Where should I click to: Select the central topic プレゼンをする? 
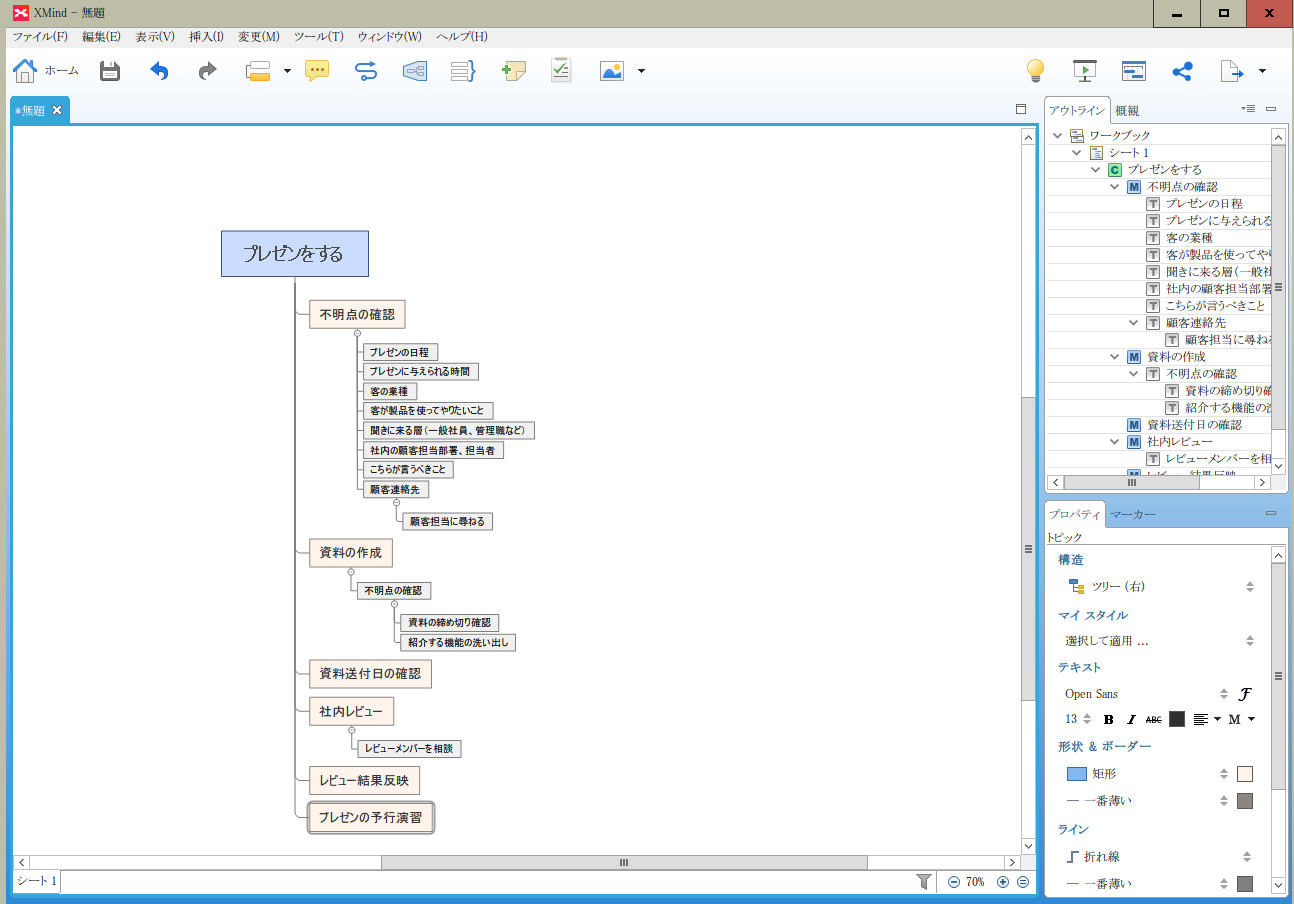point(295,254)
